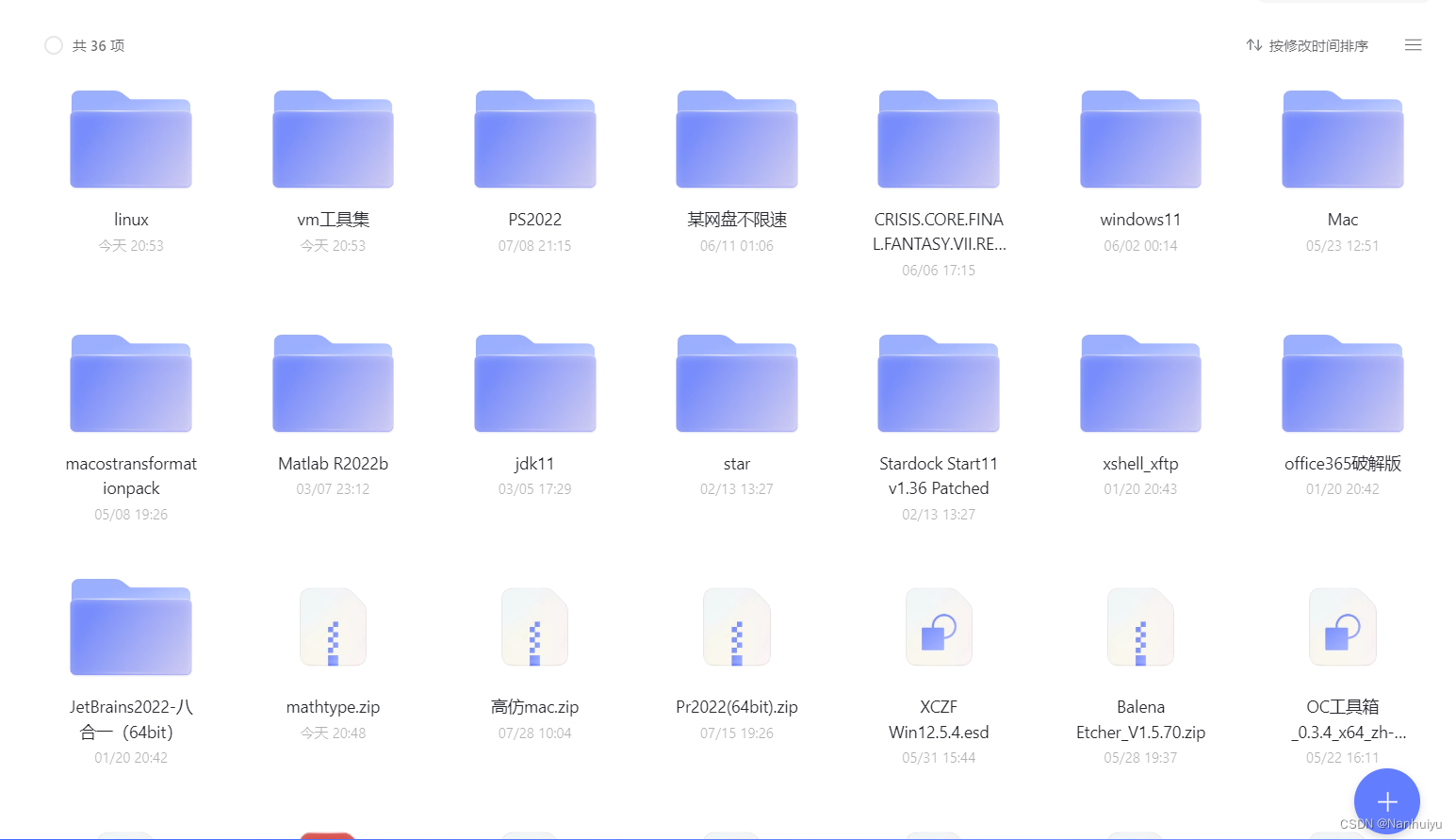Open the 按修改时间排序 sort dropdown
The height and width of the screenshot is (840, 1456).
click(1307, 45)
